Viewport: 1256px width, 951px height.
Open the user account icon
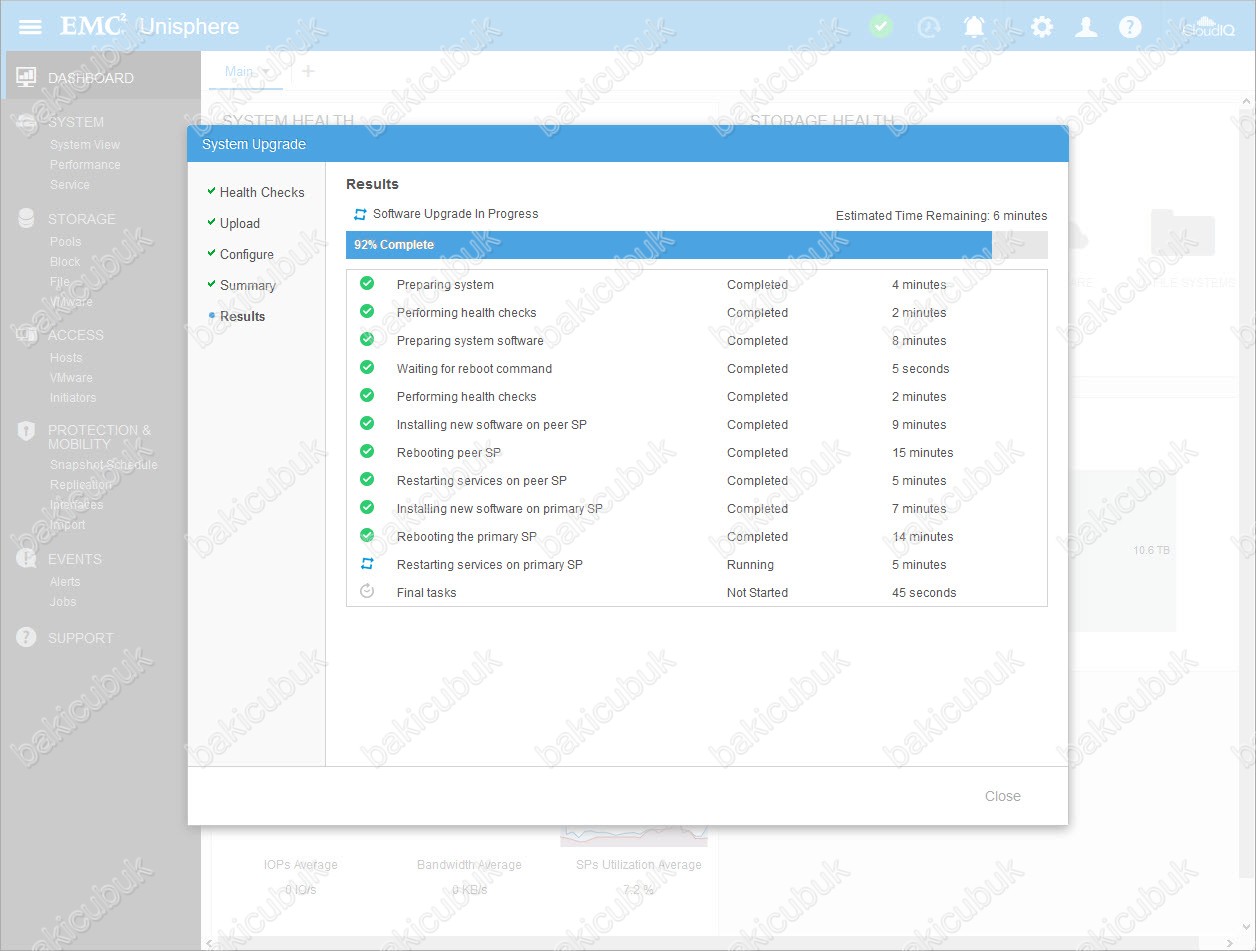1086,27
